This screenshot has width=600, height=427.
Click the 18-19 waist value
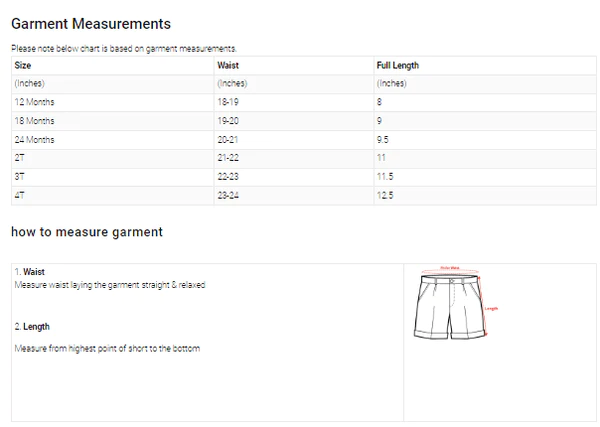click(x=228, y=102)
